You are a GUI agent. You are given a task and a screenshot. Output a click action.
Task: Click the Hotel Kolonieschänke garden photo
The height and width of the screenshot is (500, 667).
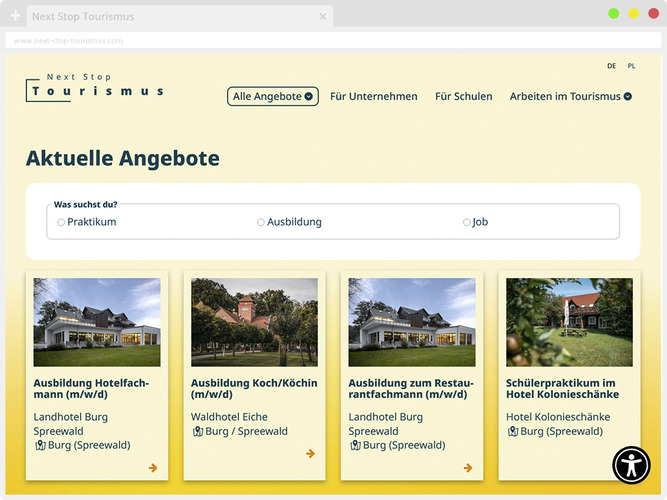569,322
